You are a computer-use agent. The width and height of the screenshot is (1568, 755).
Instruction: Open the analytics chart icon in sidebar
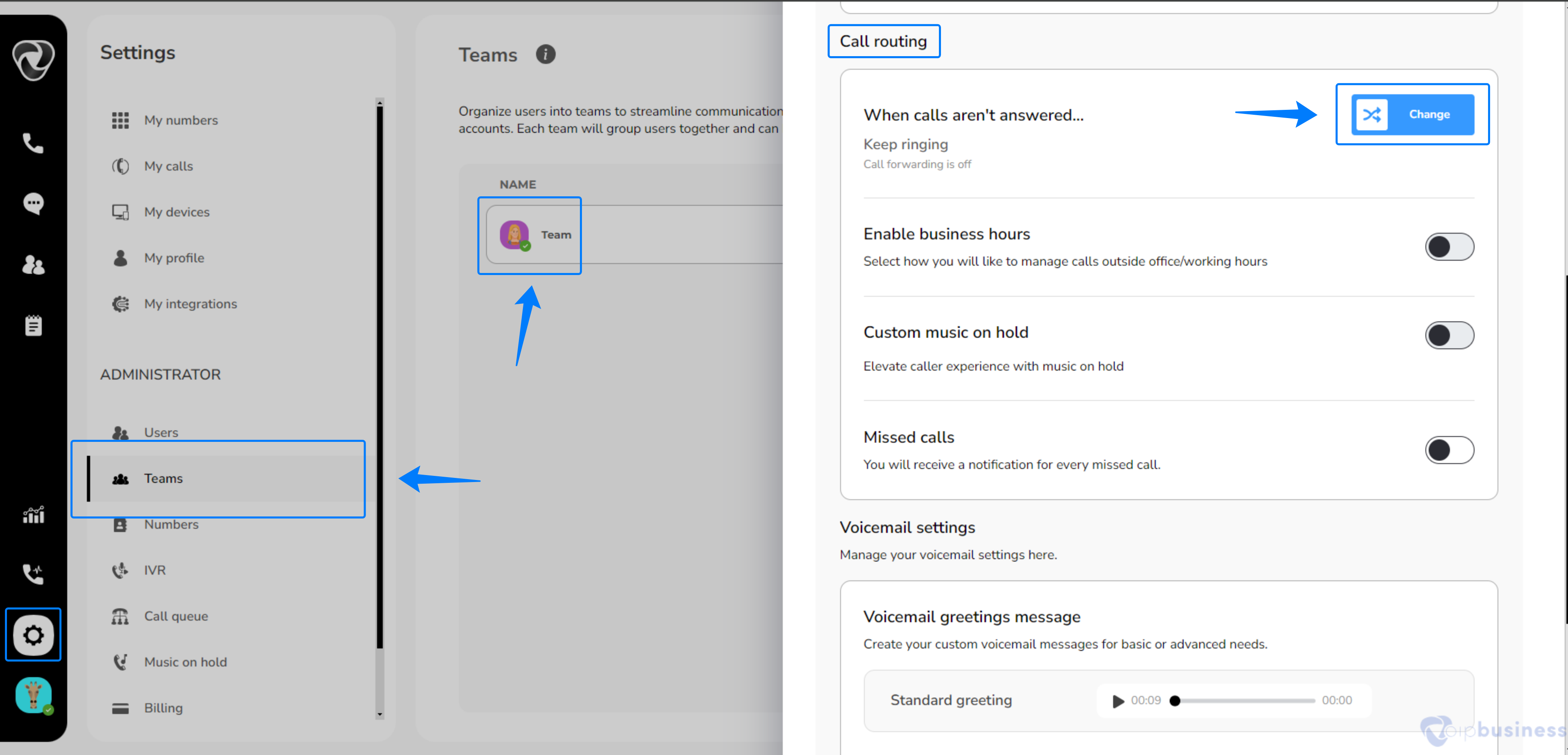[33, 514]
